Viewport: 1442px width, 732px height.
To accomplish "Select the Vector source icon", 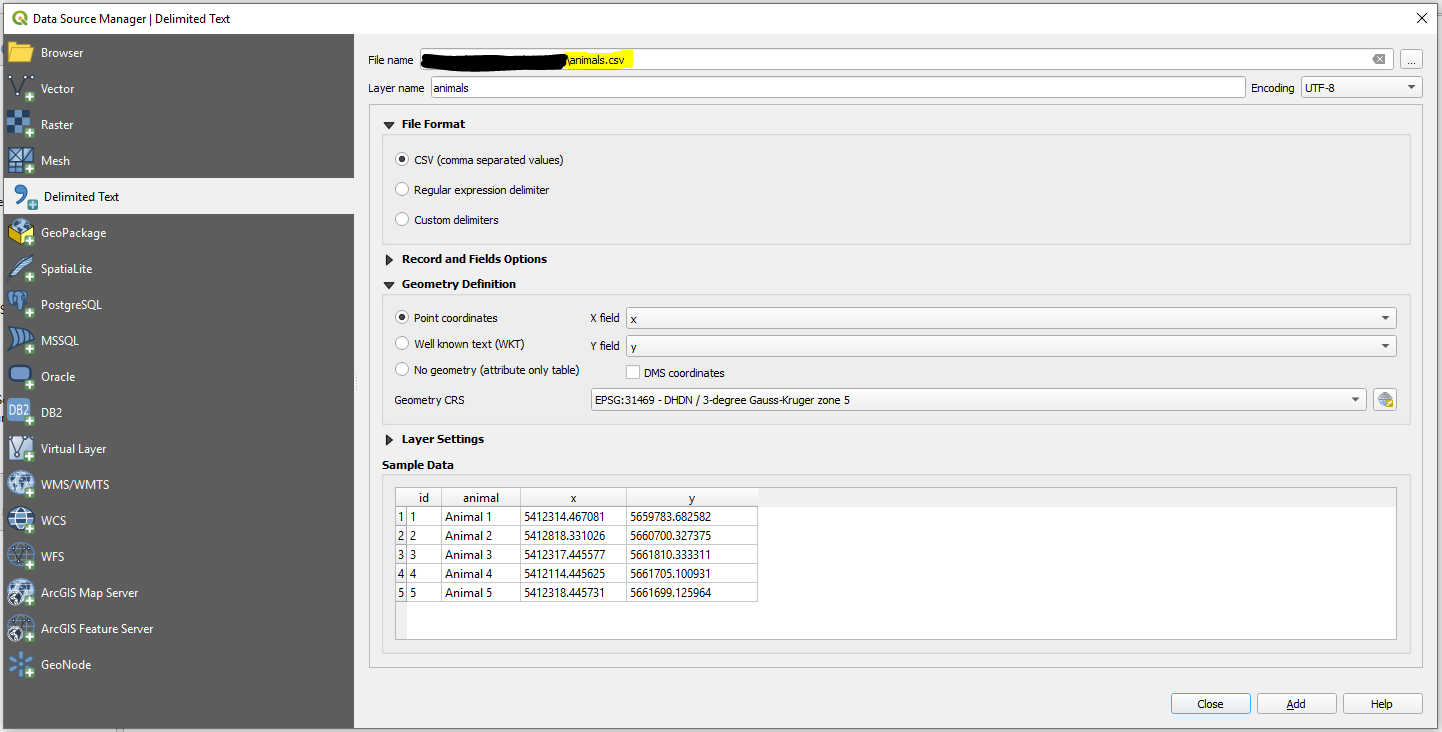I will [21, 89].
